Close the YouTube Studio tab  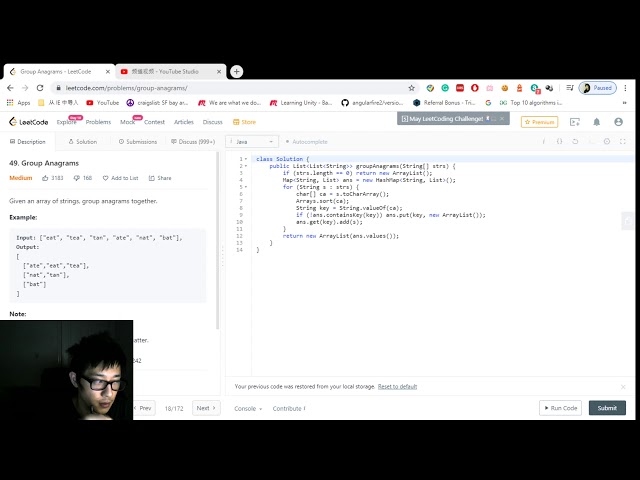click(219, 71)
